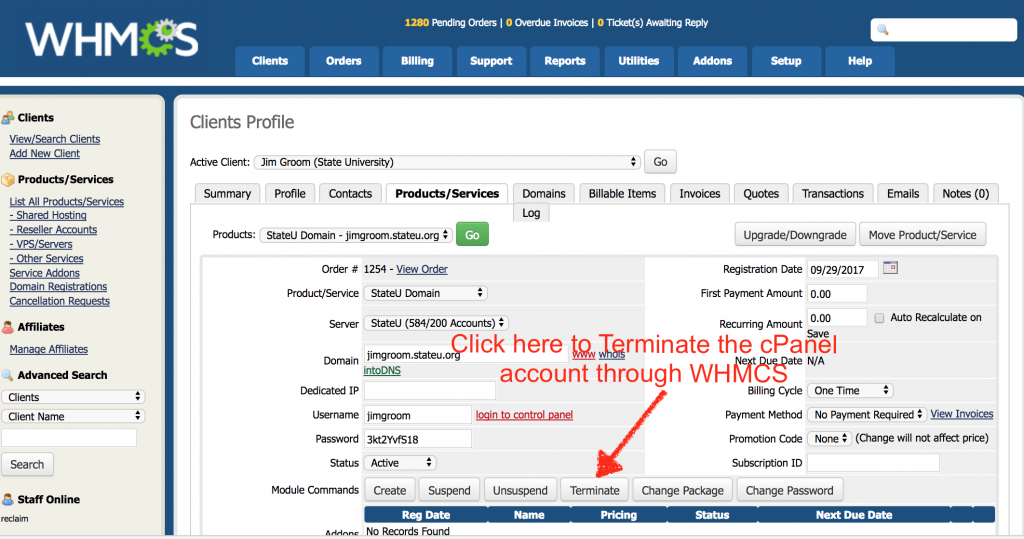Click the Create module command button
This screenshot has width=1024, height=539.
click(390, 490)
